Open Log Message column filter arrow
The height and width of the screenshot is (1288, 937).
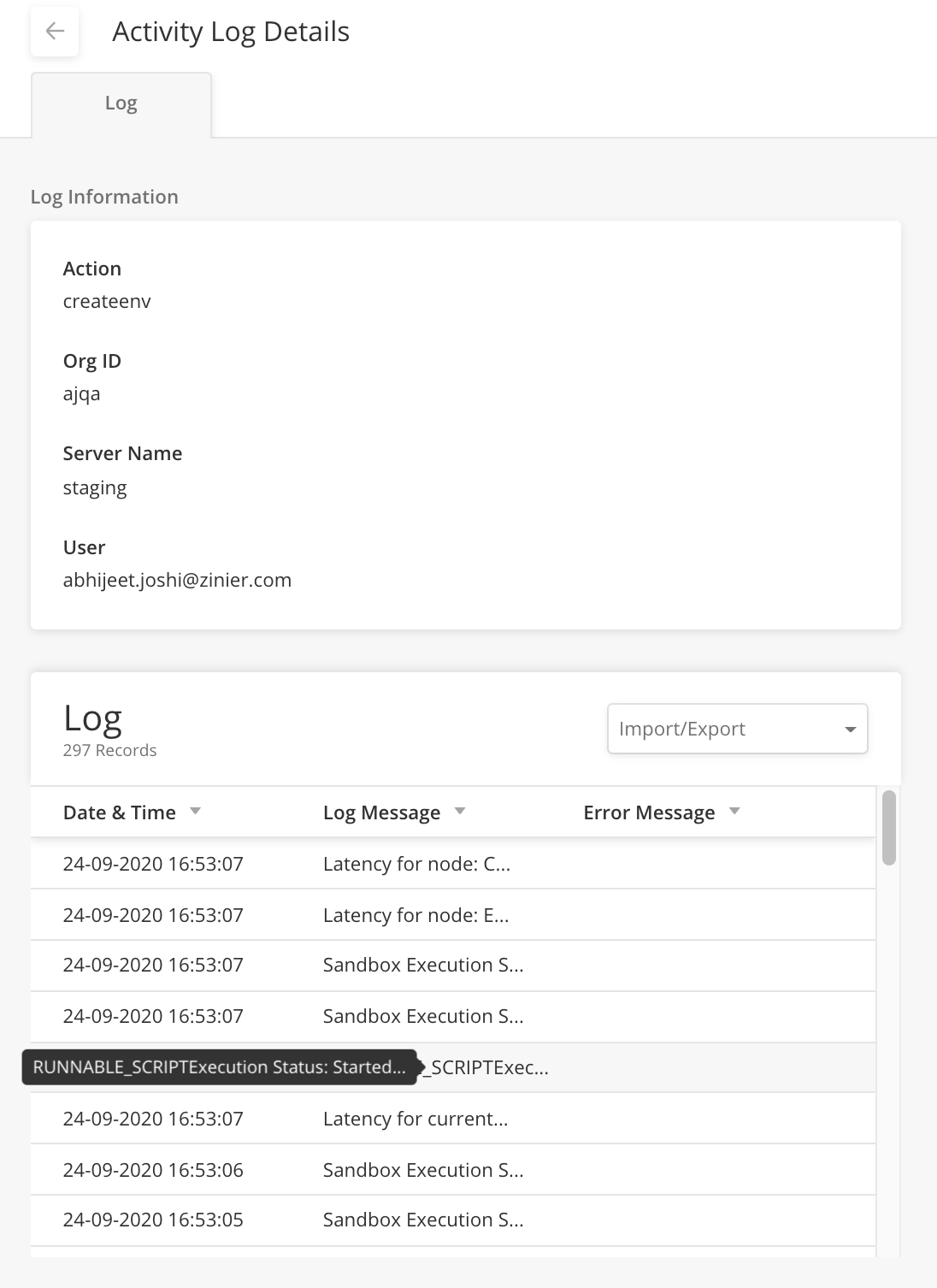coord(460,811)
